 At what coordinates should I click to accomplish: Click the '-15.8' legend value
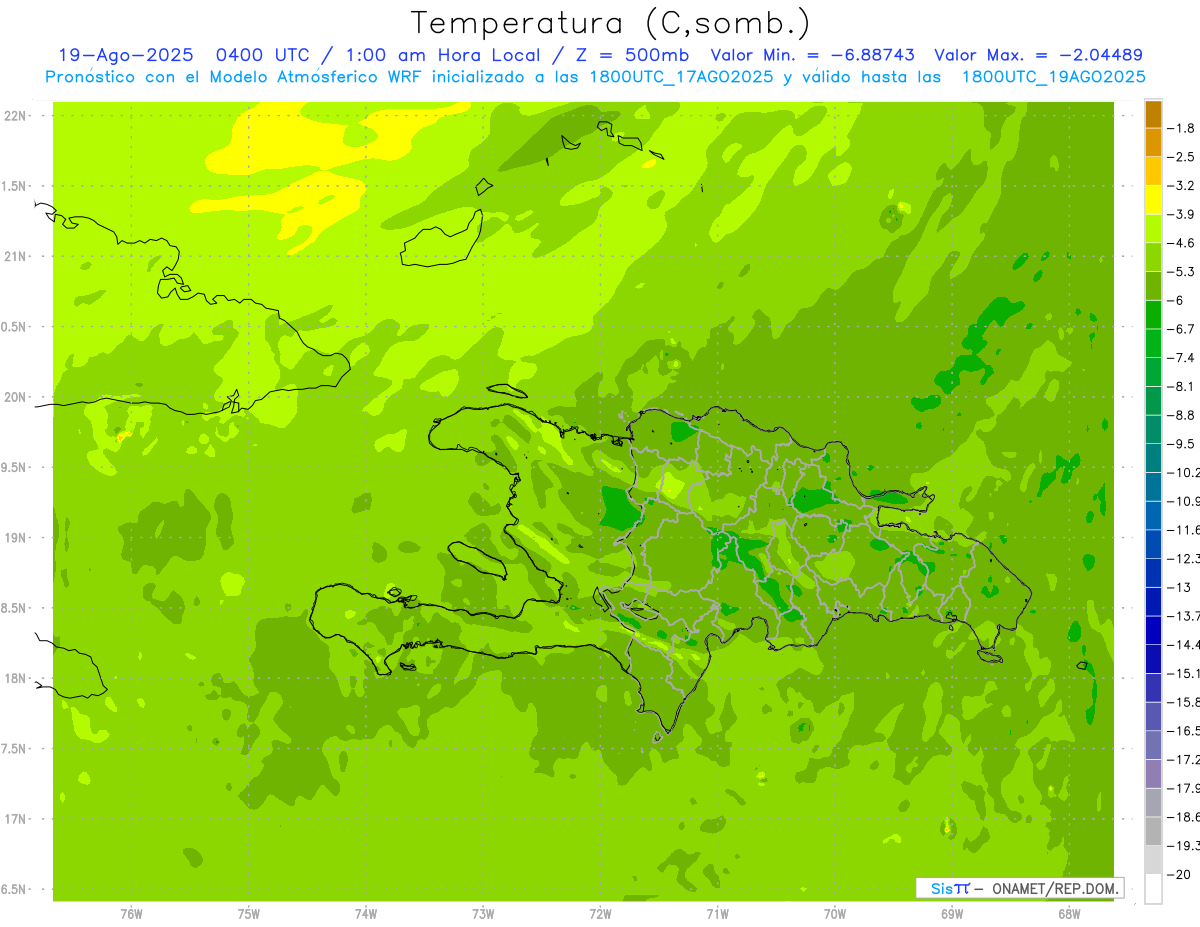[1182, 702]
